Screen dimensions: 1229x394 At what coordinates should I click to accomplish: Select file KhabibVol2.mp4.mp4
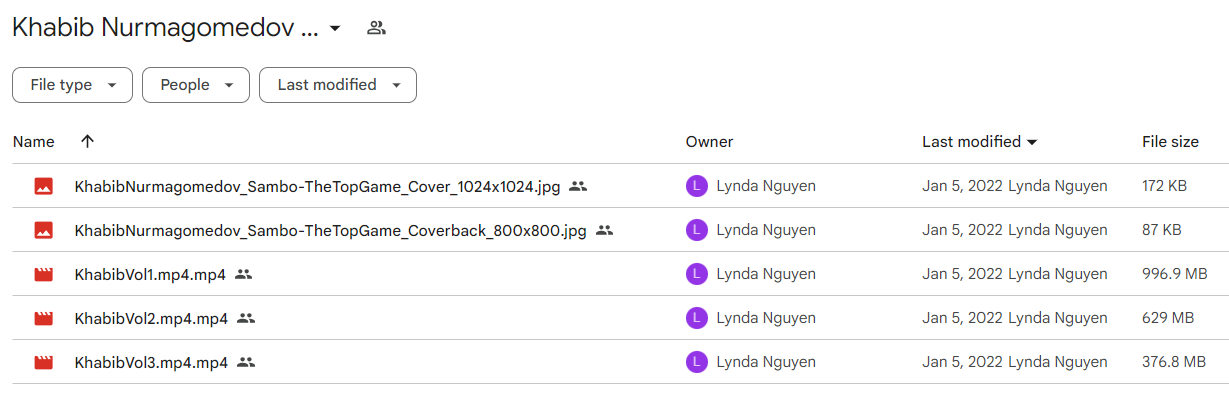point(151,318)
